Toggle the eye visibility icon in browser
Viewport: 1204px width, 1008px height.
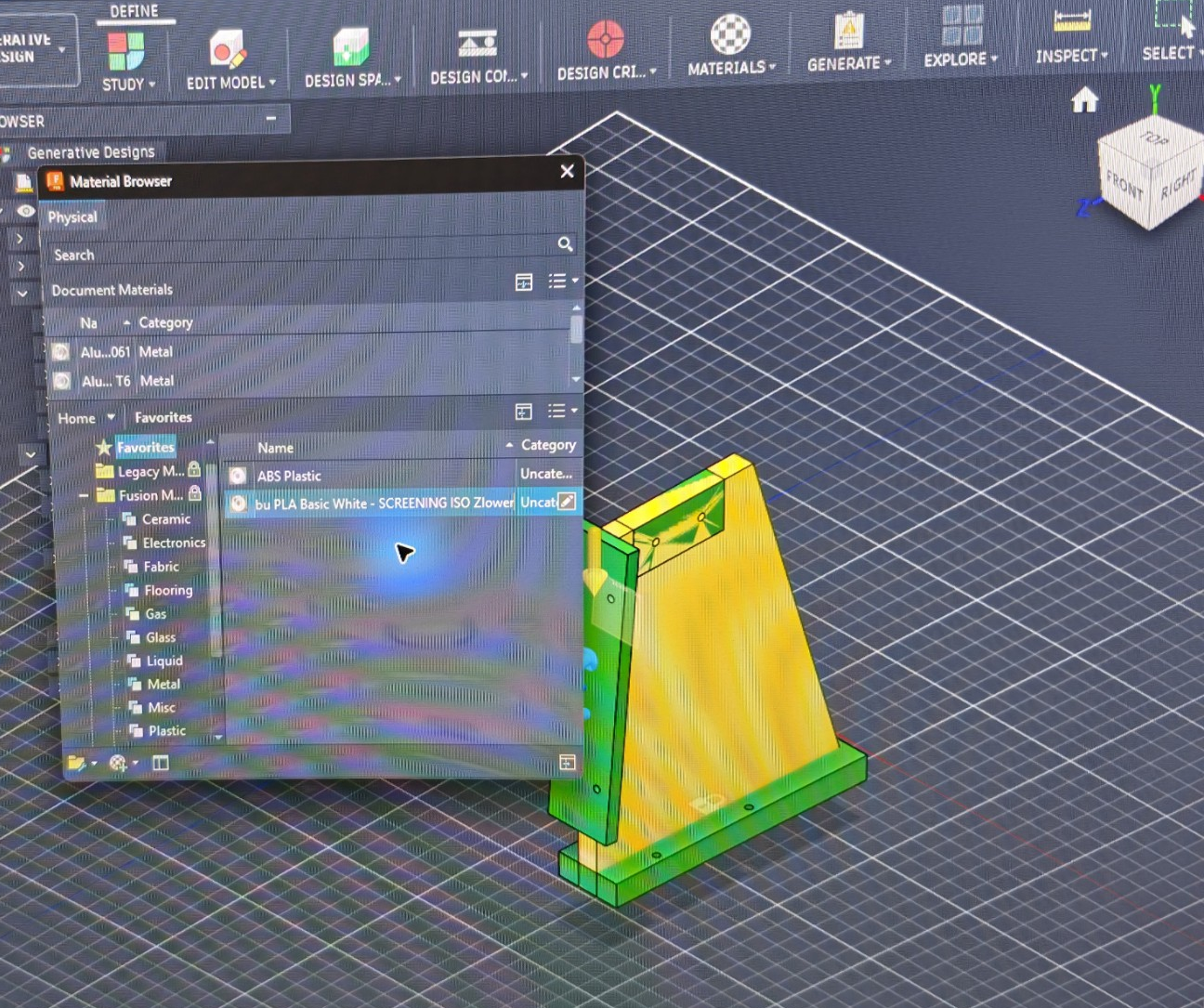(x=25, y=212)
